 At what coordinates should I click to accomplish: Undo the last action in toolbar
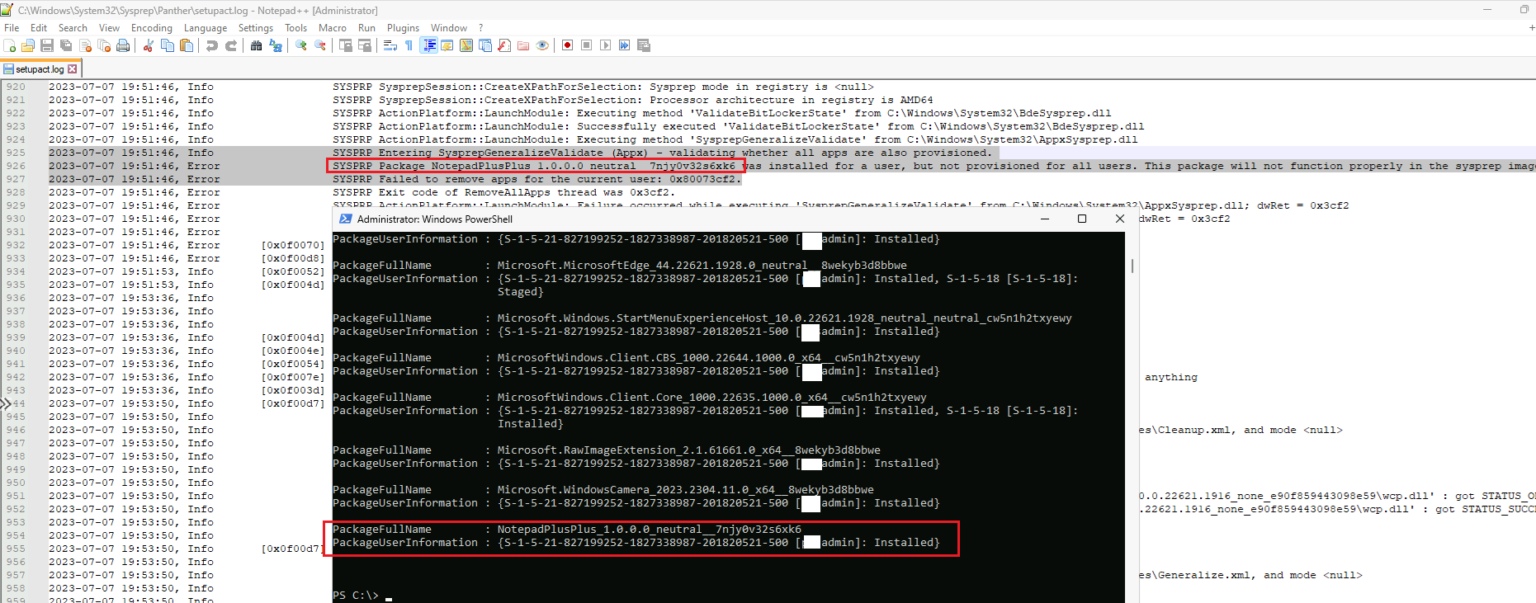pyautogui.click(x=211, y=45)
